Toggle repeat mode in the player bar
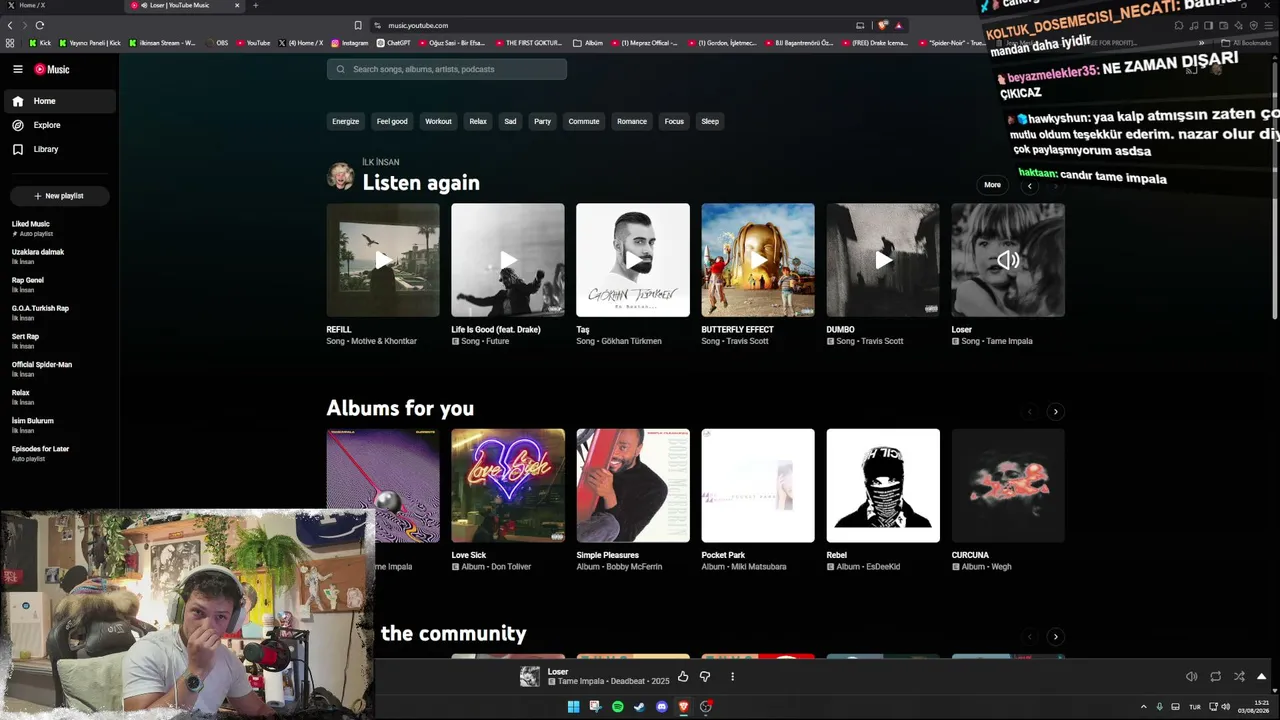Screen dimensions: 1280x720 coord(1215,677)
